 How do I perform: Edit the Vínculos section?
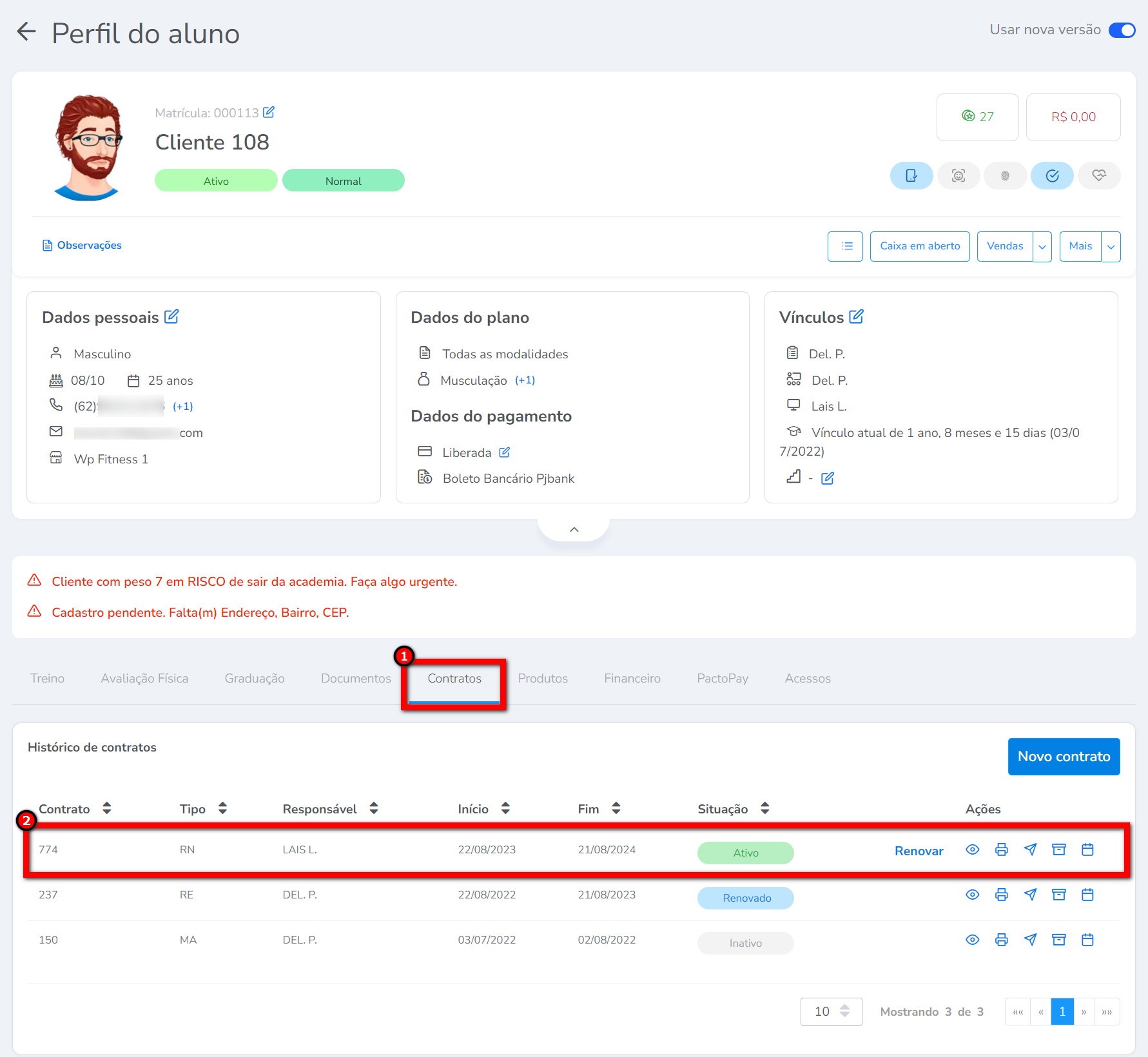click(856, 316)
